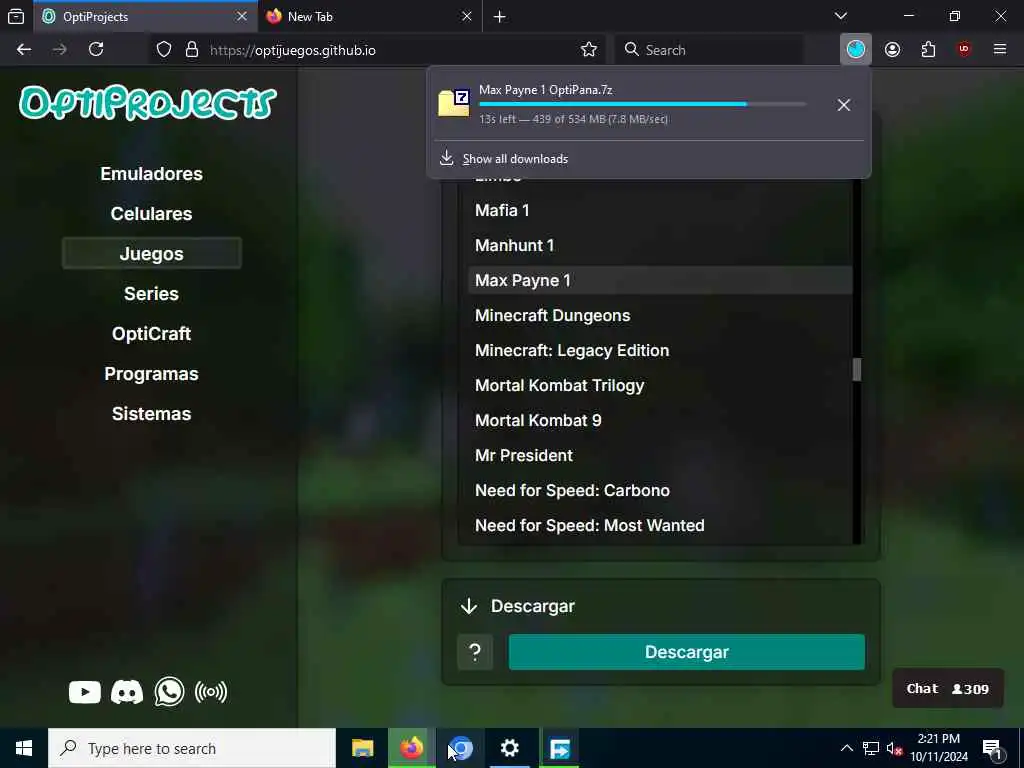This screenshot has height=768, width=1024.
Task: Open a new tab with plus button
Action: 500,16
